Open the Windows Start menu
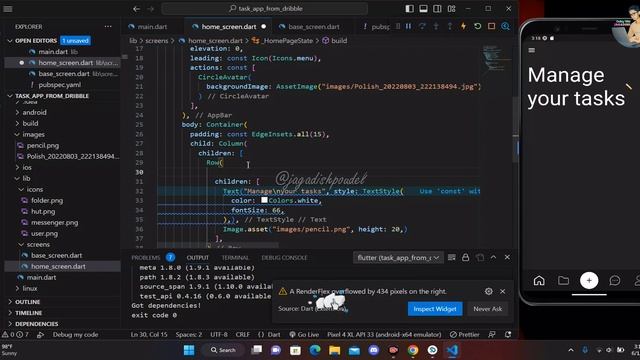640x360 pixels. click(189, 350)
